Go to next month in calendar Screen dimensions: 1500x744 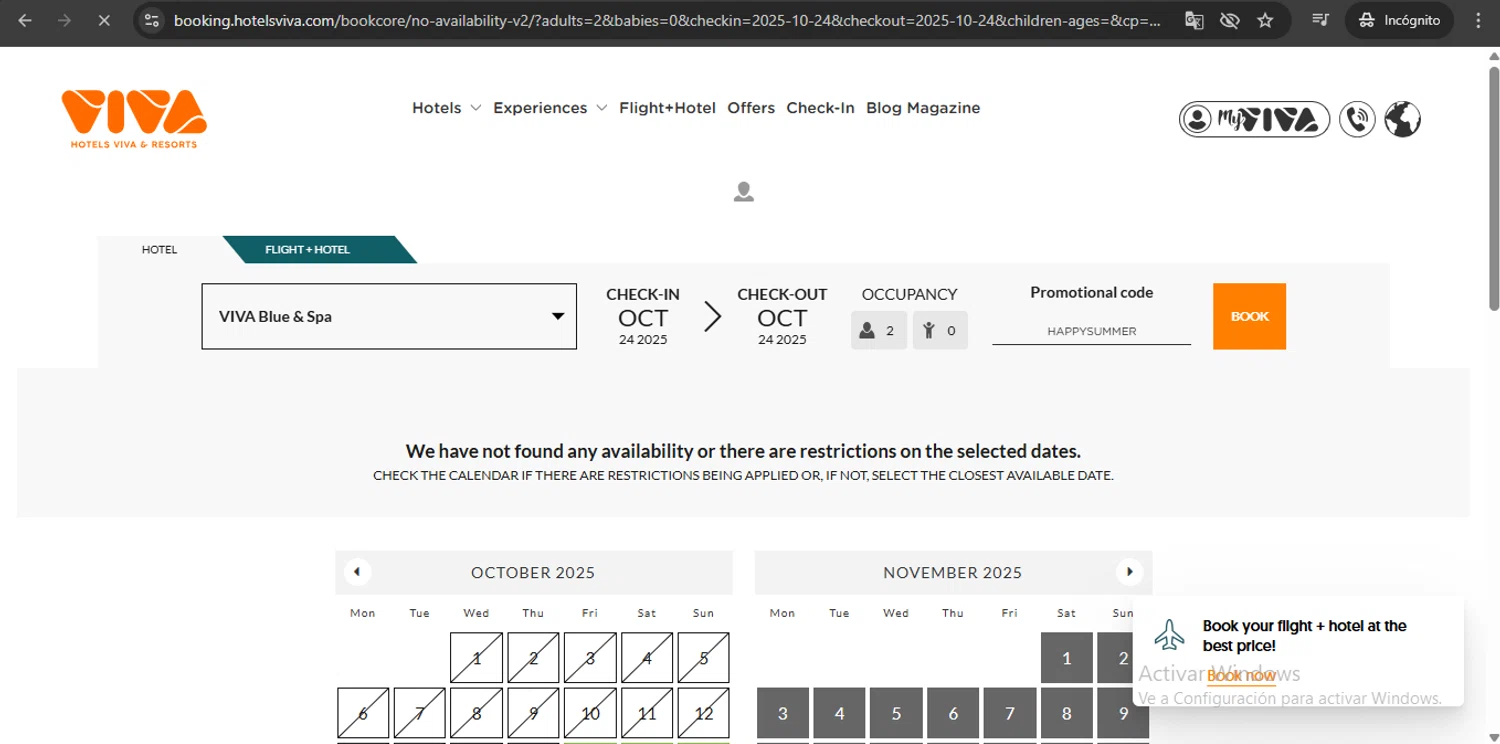[x=1129, y=572]
